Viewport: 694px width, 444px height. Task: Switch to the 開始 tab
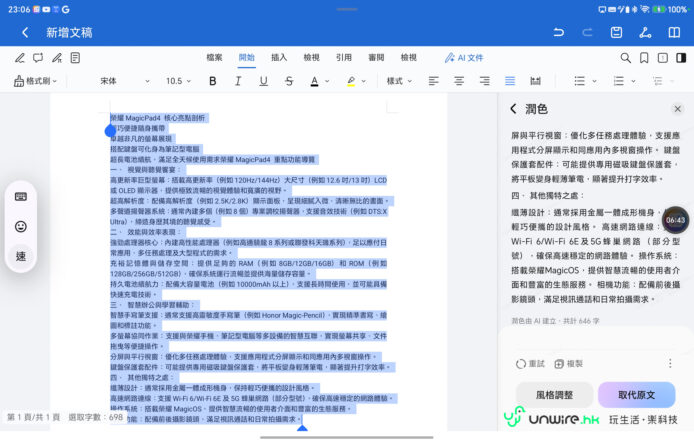[247, 58]
